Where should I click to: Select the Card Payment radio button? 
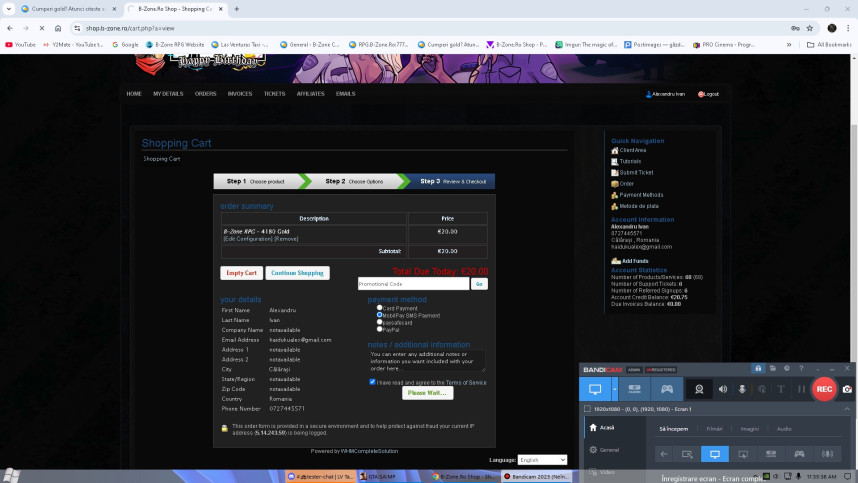coord(379,308)
